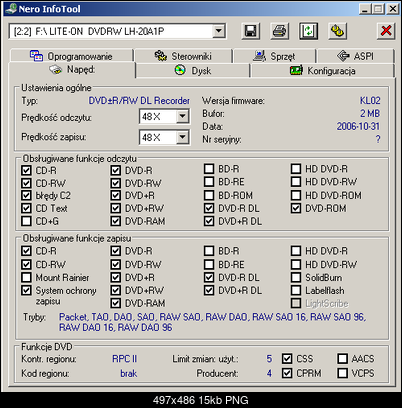Switch to the Sterowniki tab
The width and height of the screenshot is (402, 408).
click(x=183, y=56)
